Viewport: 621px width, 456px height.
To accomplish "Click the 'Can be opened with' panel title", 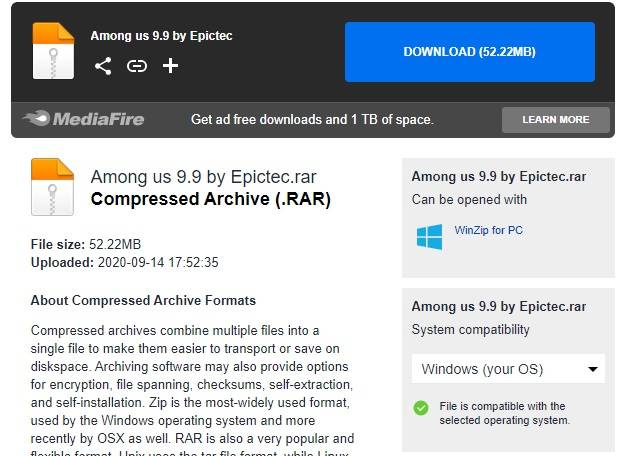I will 469,199.
